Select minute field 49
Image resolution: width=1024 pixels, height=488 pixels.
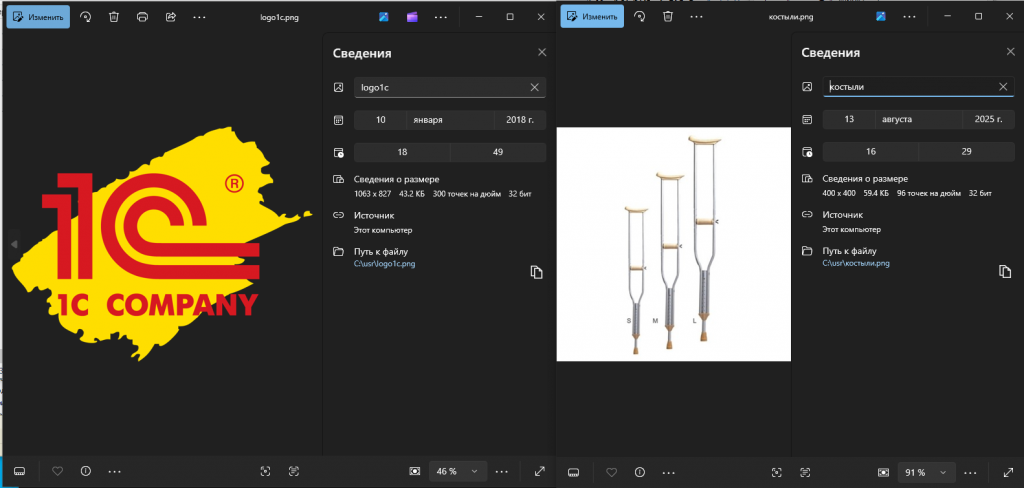[498, 152]
